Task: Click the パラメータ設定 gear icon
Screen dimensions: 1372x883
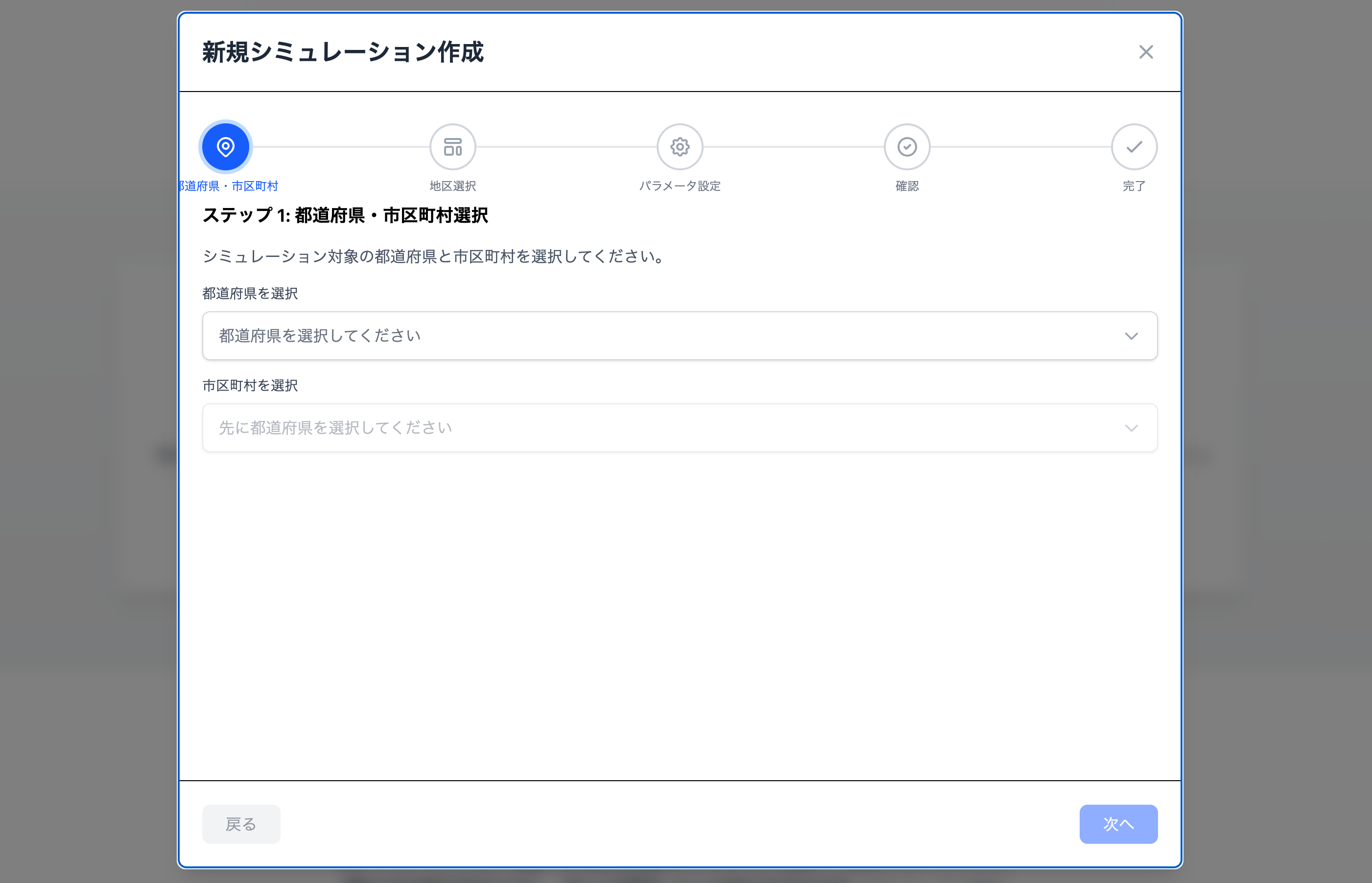Action: (x=680, y=147)
